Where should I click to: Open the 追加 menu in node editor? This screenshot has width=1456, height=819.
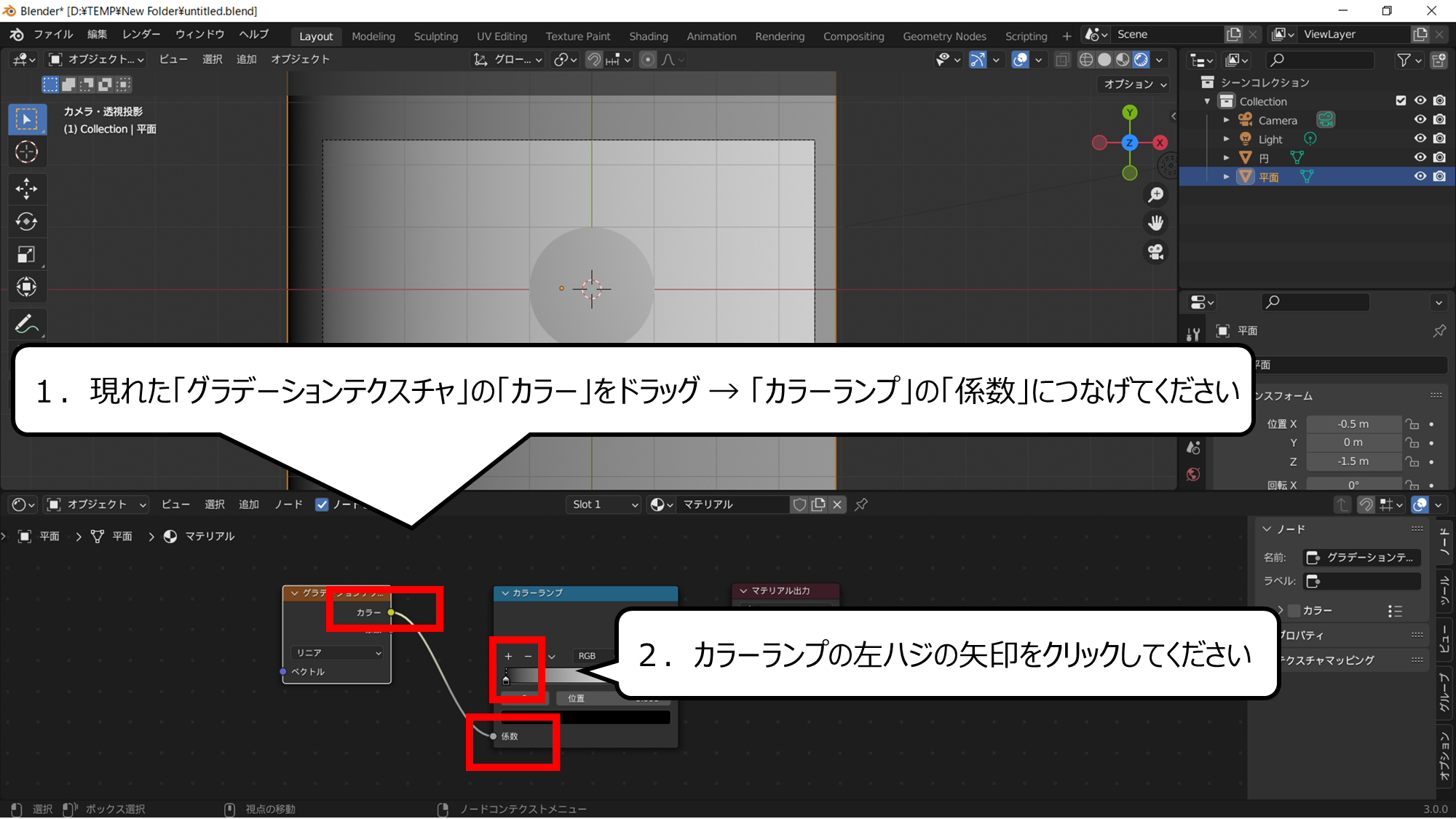click(x=249, y=505)
